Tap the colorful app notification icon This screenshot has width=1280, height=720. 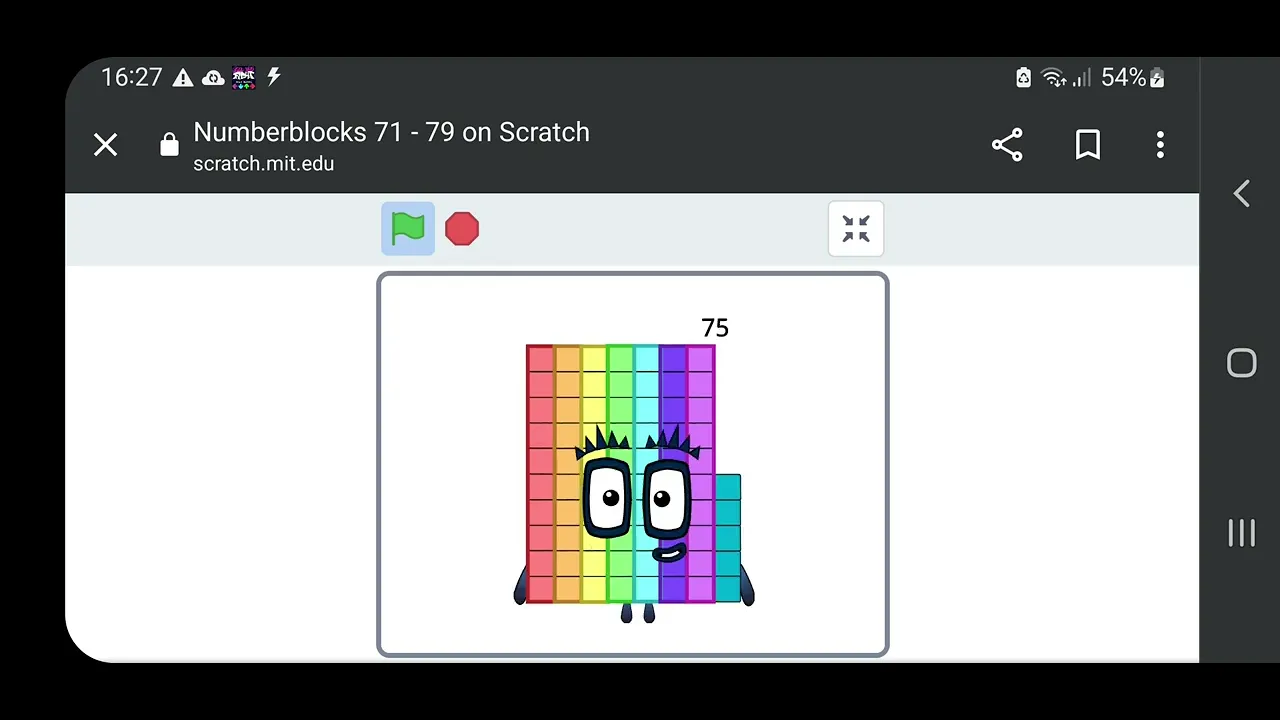(x=244, y=78)
